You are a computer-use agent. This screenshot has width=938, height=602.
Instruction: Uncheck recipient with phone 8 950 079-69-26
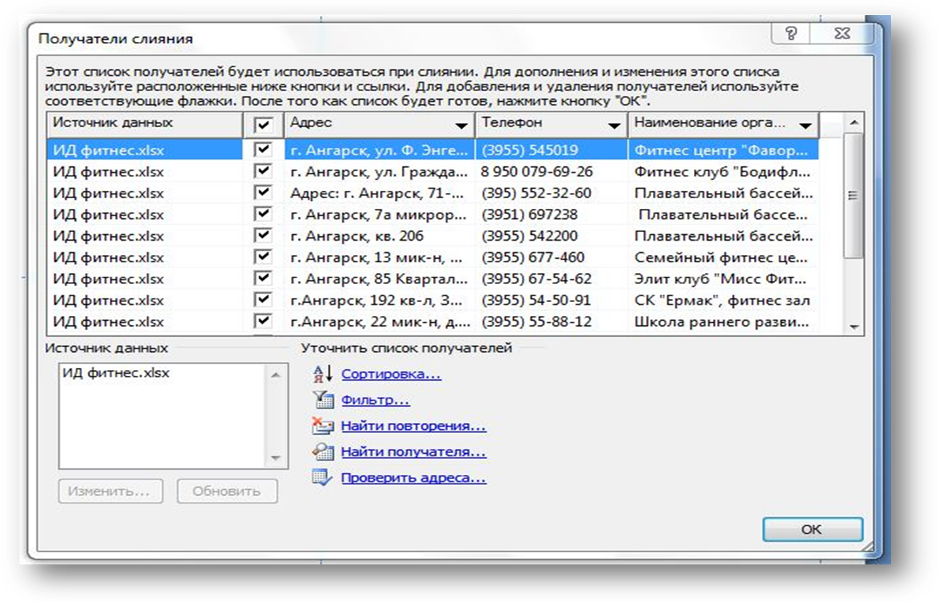[x=263, y=171]
